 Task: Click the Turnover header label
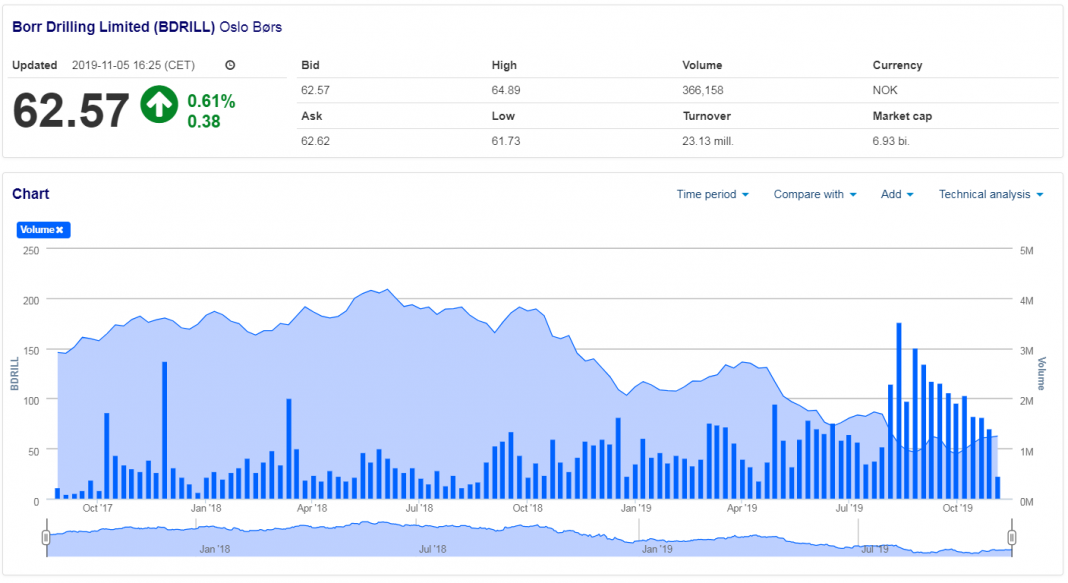click(x=706, y=116)
